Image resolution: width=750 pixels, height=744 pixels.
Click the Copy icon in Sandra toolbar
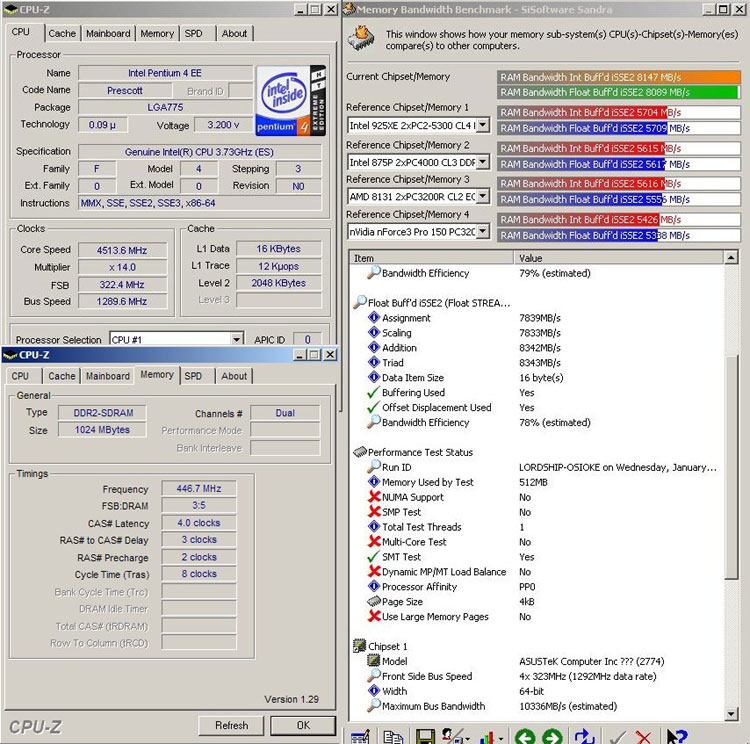(393, 736)
